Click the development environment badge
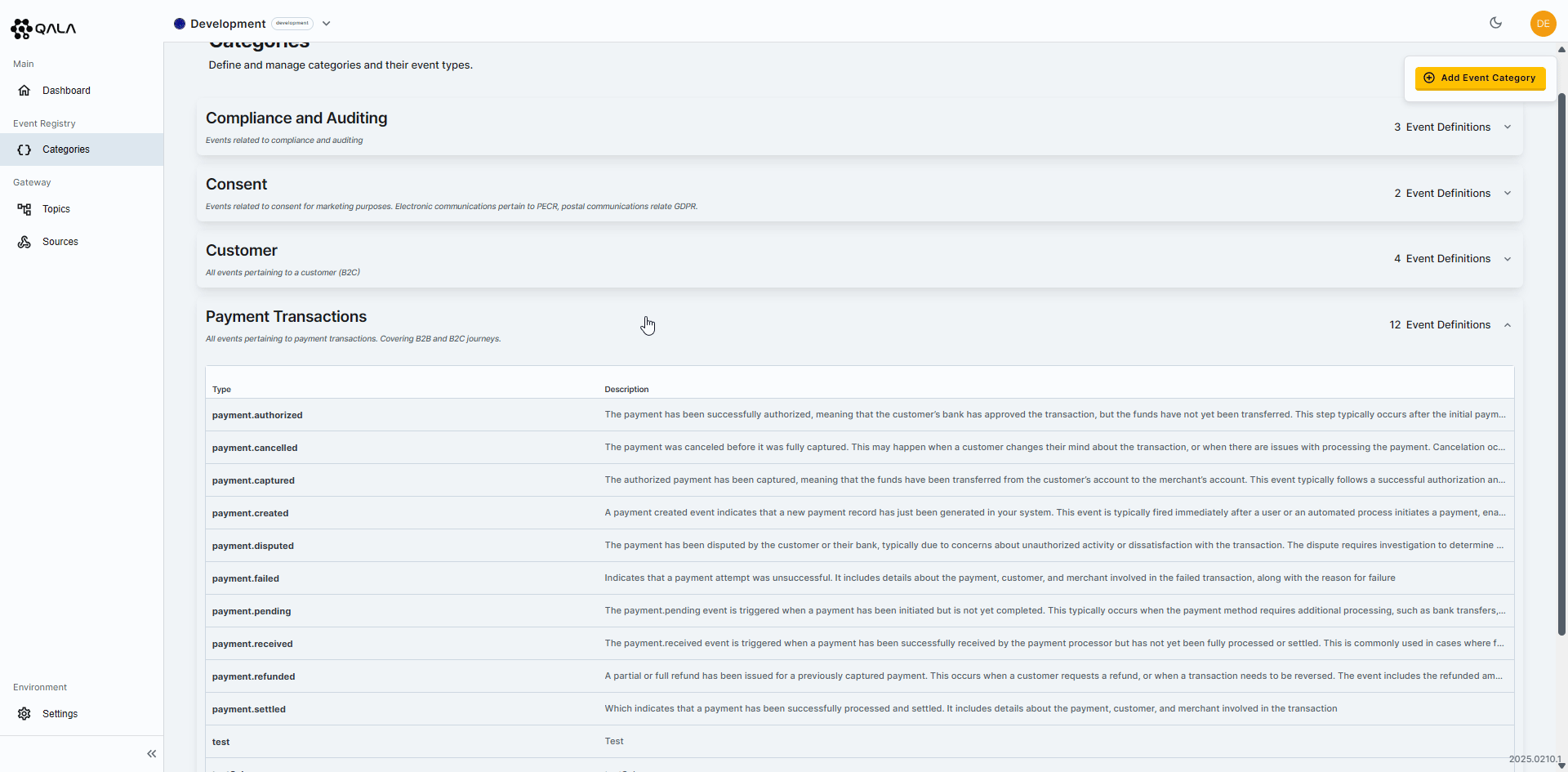The width and height of the screenshot is (1568, 772). (292, 24)
